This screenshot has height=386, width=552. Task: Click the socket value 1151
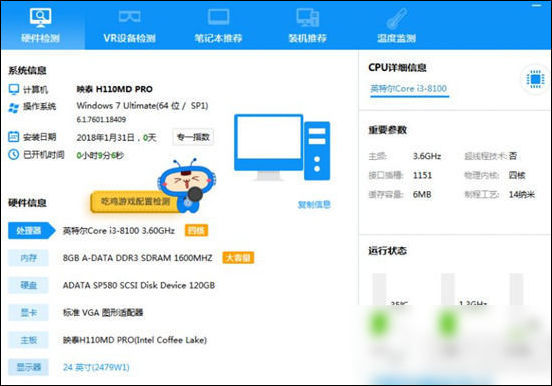pos(422,175)
